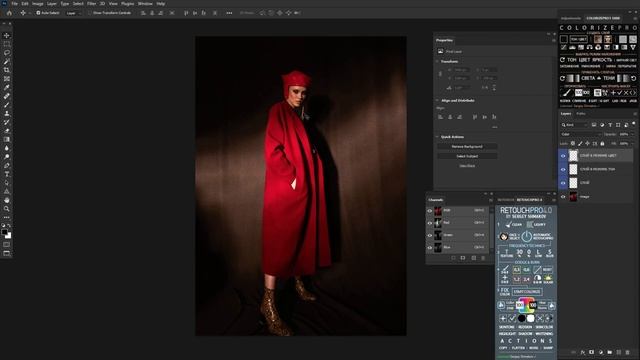Select the Move tool in the toolbar
This screenshot has width=640, height=360.
pyautogui.click(x=7, y=36)
